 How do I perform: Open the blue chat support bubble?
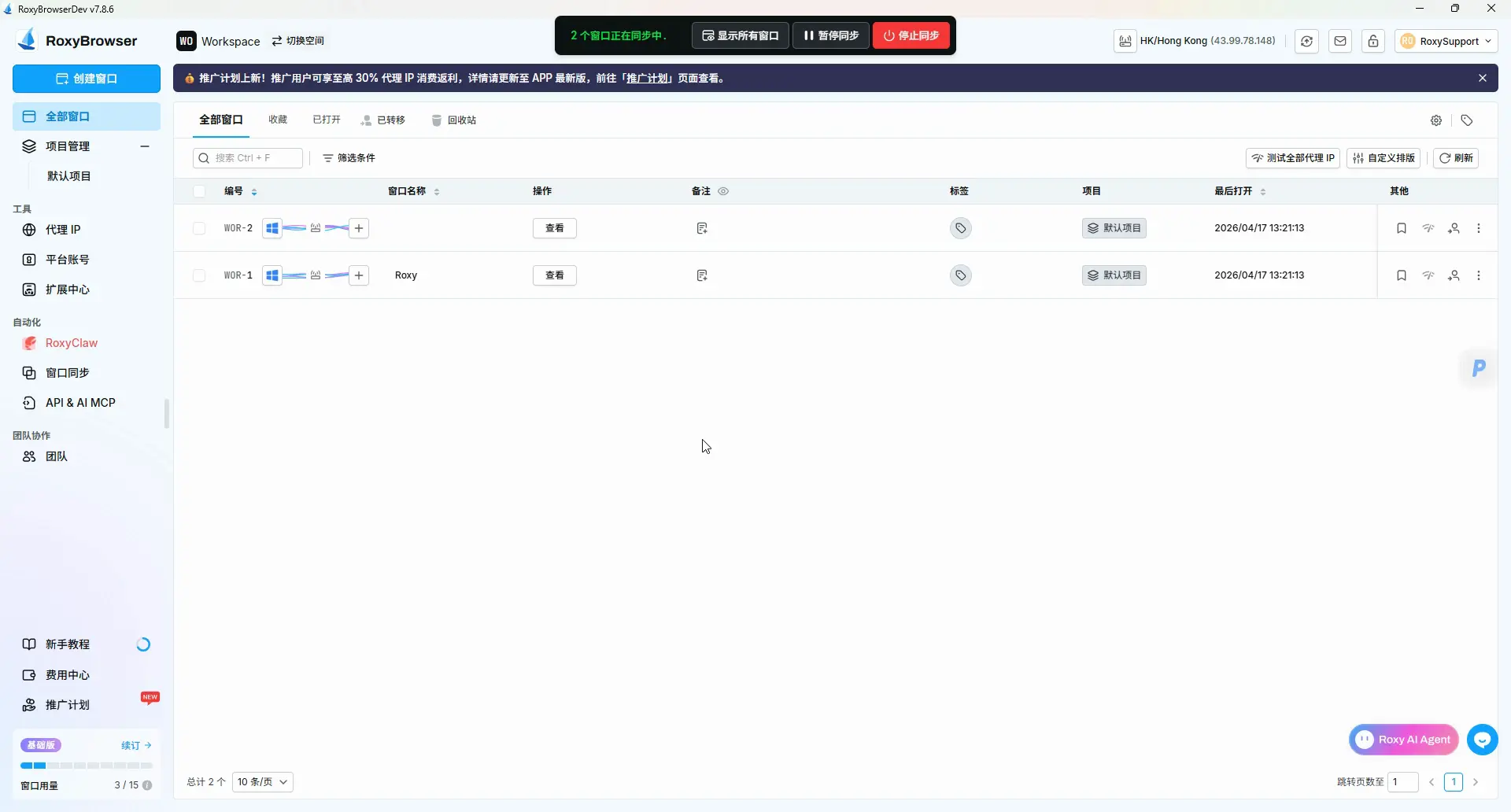[x=1483, y=740]
